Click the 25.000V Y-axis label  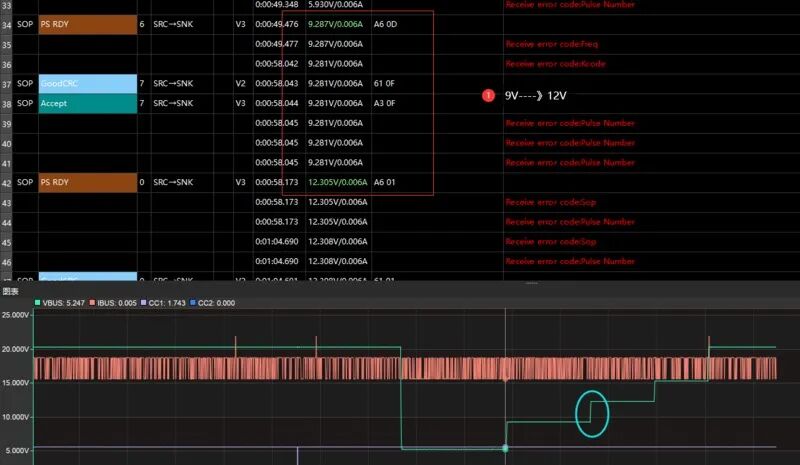coord(16,315)
